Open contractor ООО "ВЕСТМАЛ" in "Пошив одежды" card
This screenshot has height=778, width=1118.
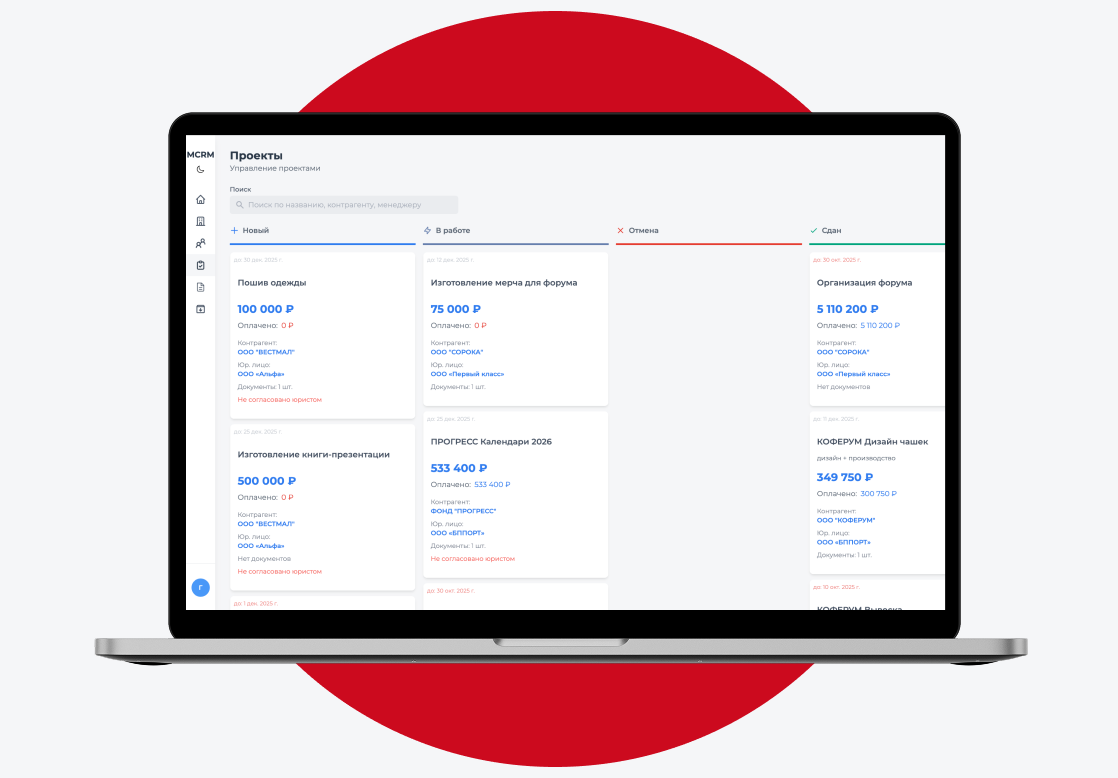pyautogui.click(x=266, y=352)
